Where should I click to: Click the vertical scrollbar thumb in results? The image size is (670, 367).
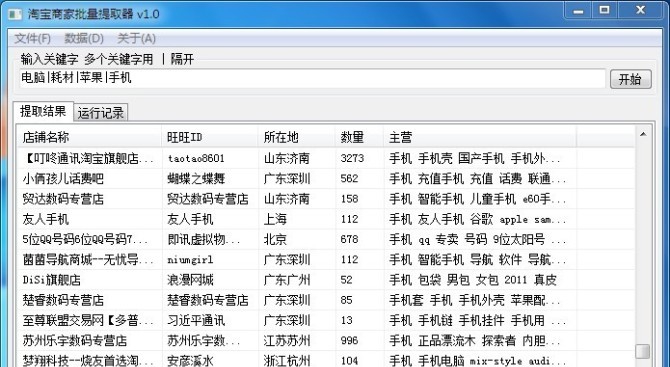point(643,352)
